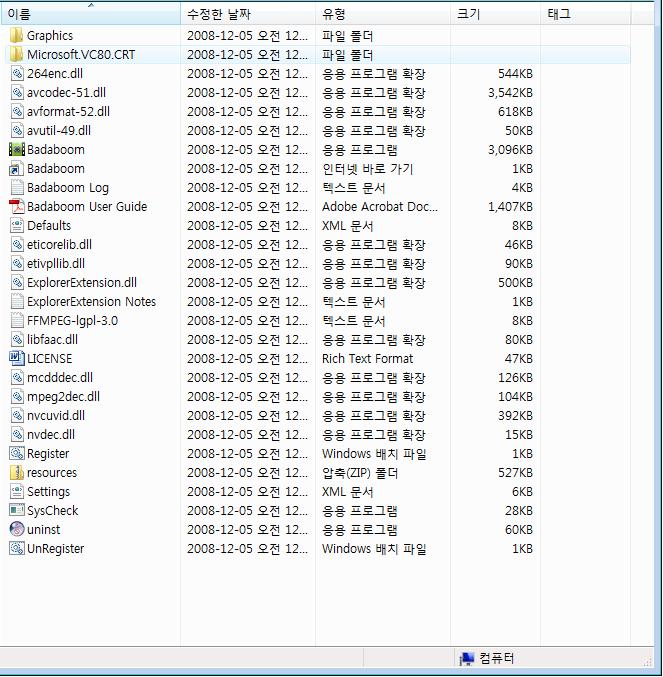This screenshot has height=677, width=663.
Task: Click the computer icon in status bar
Action: tap(467, 658)
